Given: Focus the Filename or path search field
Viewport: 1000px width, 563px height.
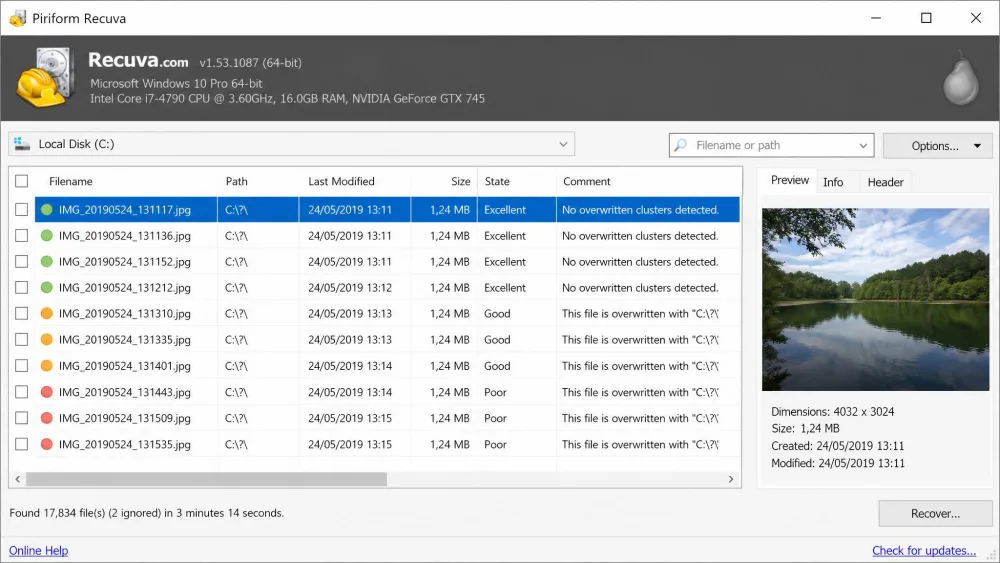Looking at the screenshot, I should [771, 145].
